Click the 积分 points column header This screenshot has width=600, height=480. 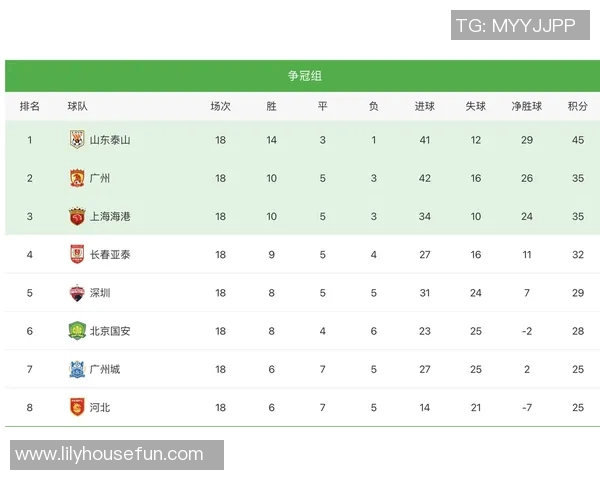577,106
